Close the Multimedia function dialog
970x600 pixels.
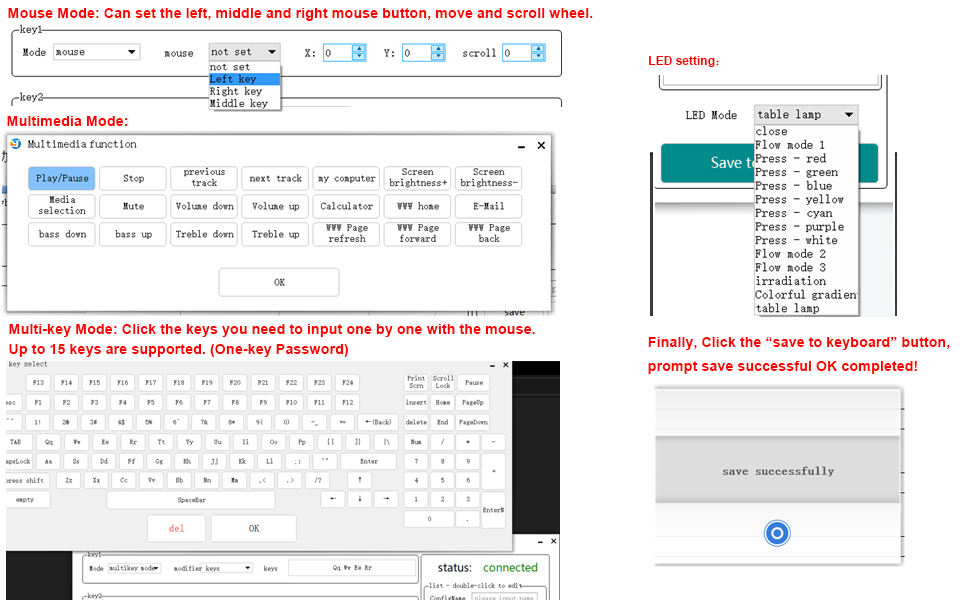tap(541, 145)
